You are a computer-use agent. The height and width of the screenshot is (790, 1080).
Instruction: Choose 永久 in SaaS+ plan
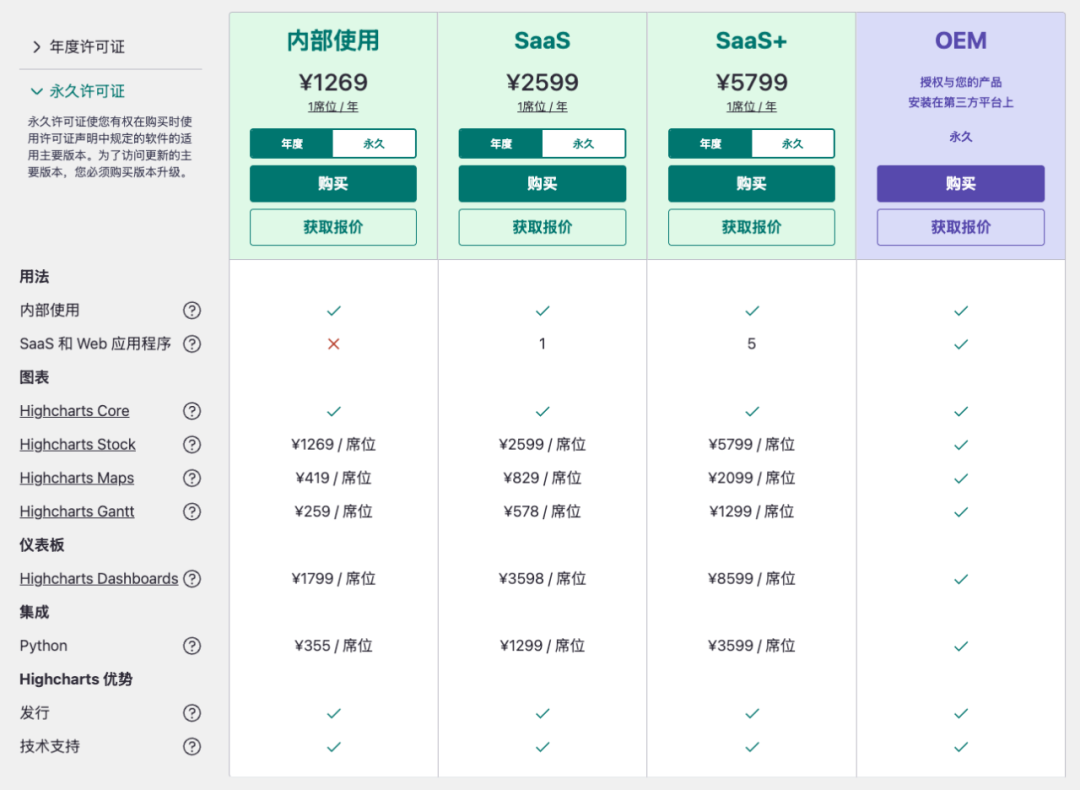pos(793,144)
